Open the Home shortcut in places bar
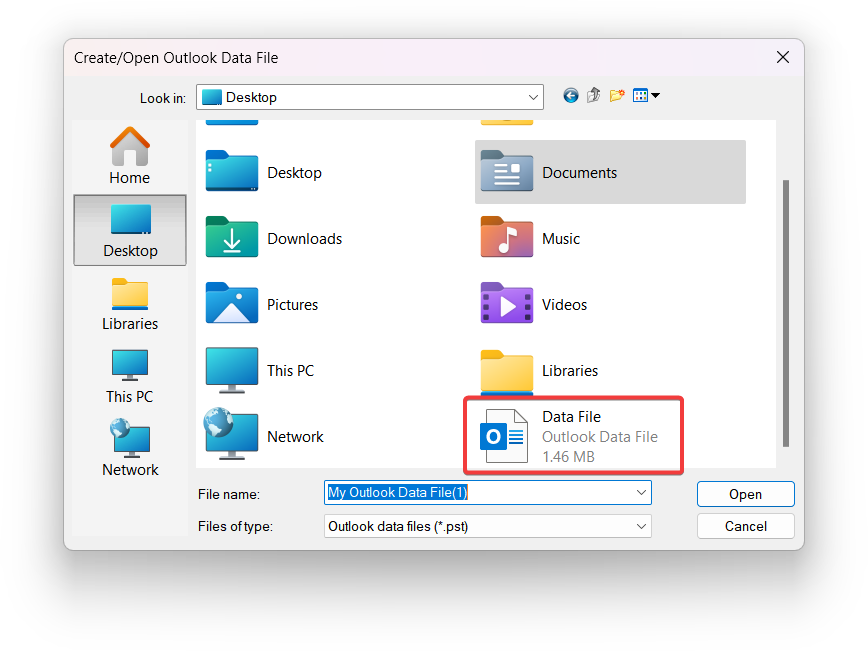This screenshot has height=651, width=868. (130, 156)
